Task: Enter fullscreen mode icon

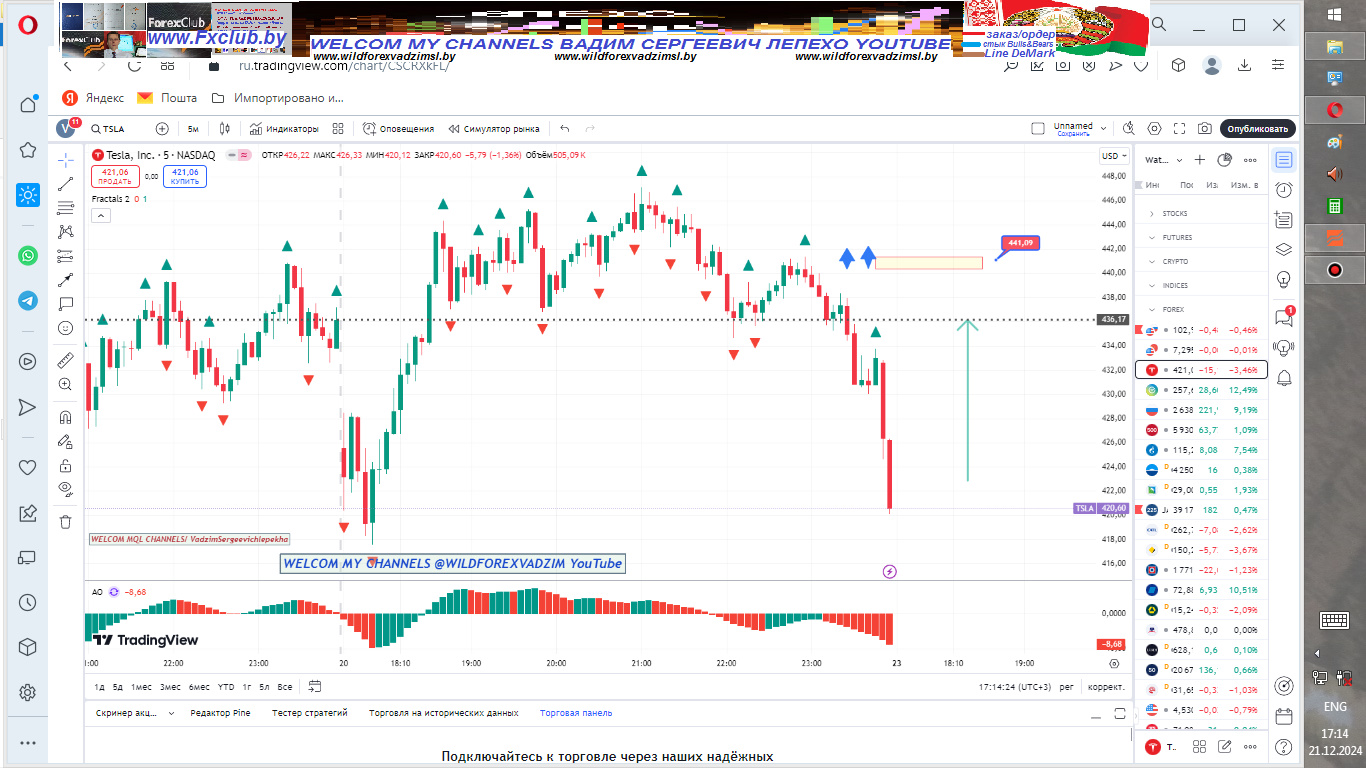Action: (1181, 129)
